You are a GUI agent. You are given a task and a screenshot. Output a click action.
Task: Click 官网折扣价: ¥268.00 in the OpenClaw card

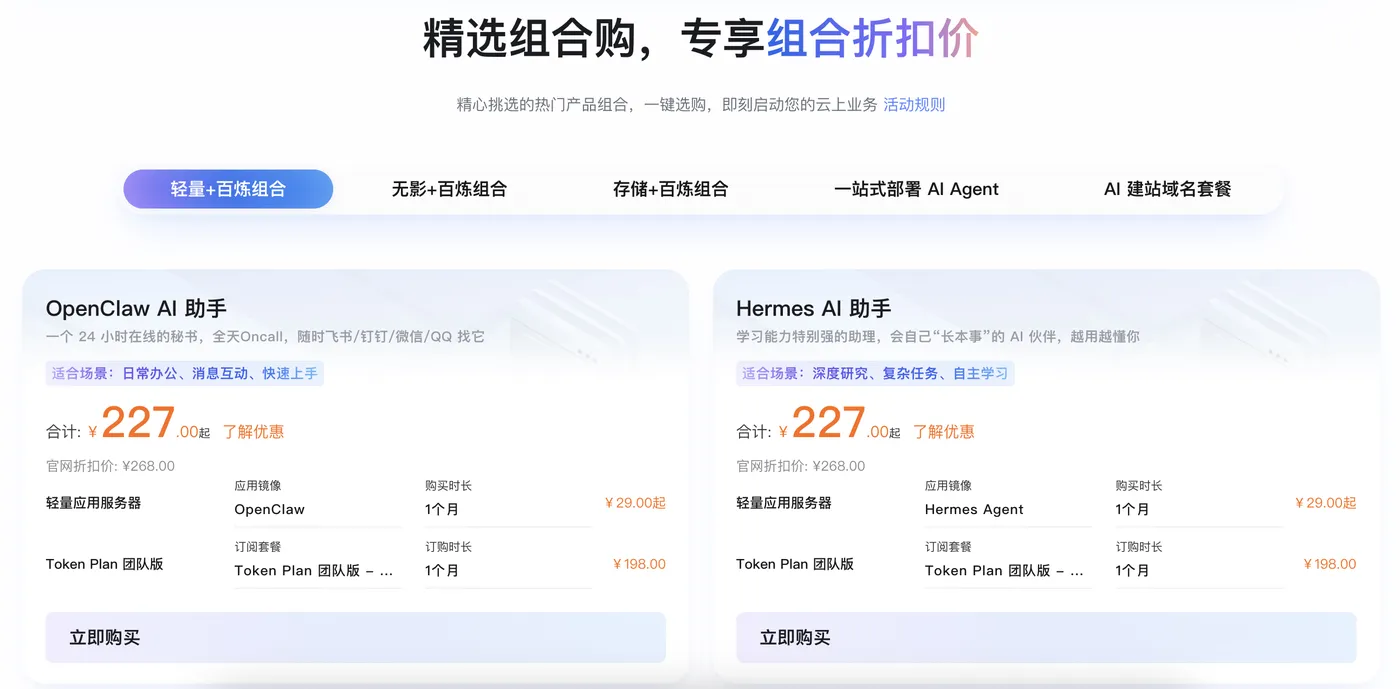coord(111,466)
